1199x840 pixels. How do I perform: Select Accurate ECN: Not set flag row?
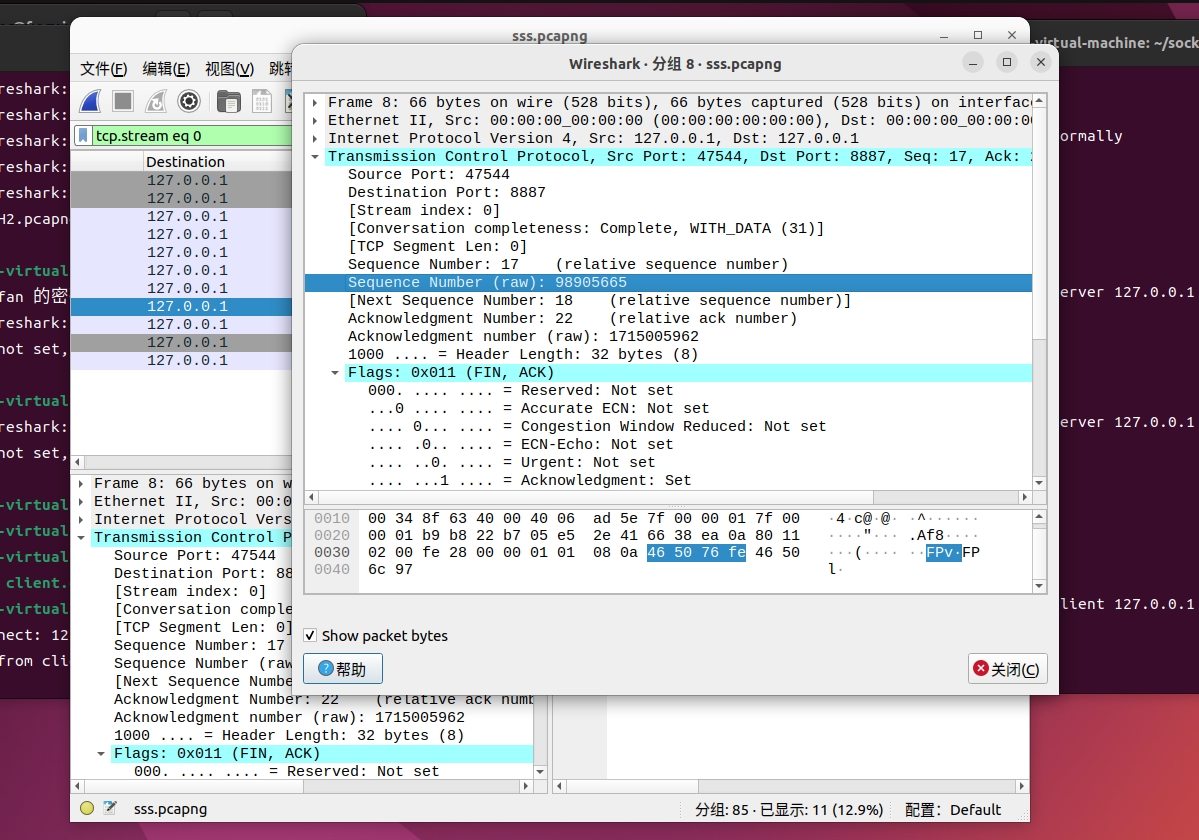pyautogui.click(x=538, y=409)
